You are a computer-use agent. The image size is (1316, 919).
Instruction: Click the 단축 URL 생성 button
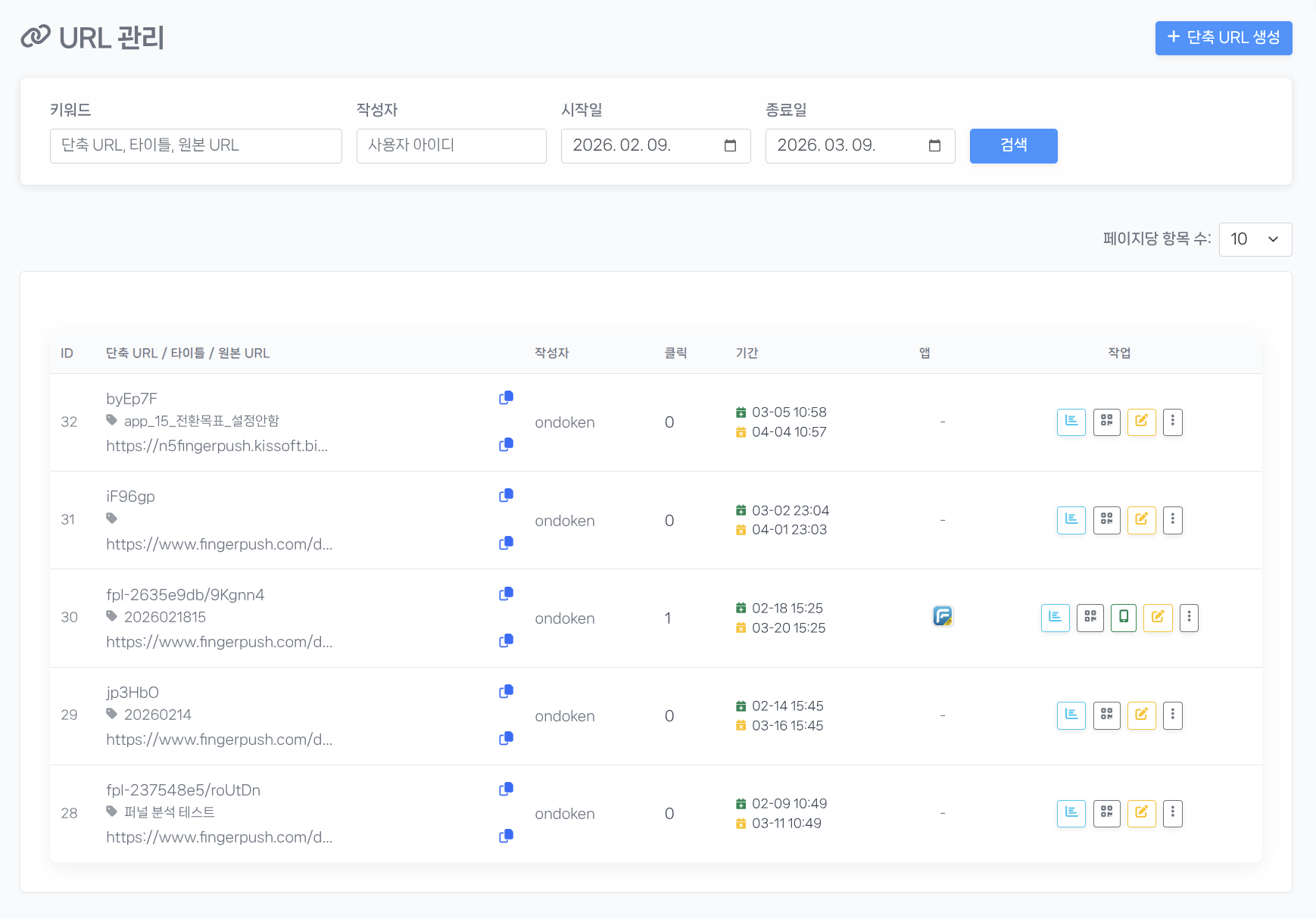pyautogui.click(x=1223, y=38)
